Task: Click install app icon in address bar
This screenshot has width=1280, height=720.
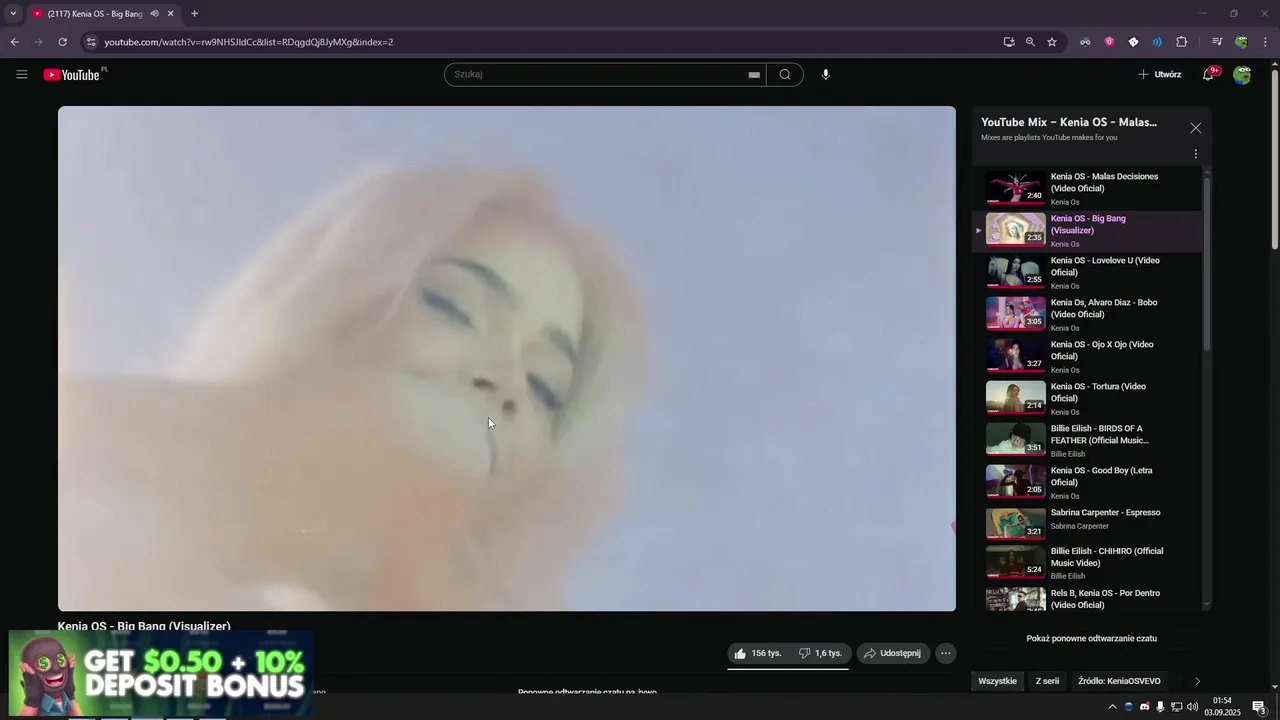Action: (x=1009, y=42)
